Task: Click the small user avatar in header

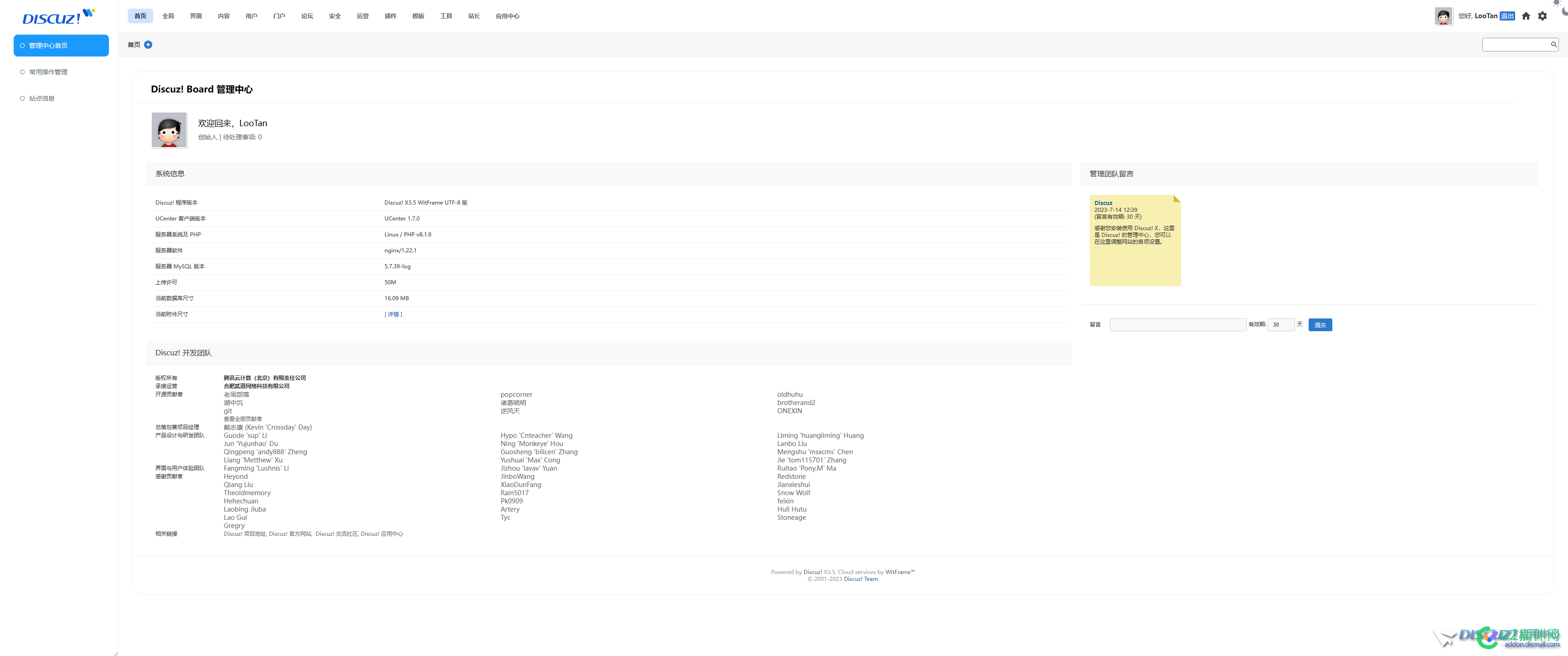Action: point(1443,16)
